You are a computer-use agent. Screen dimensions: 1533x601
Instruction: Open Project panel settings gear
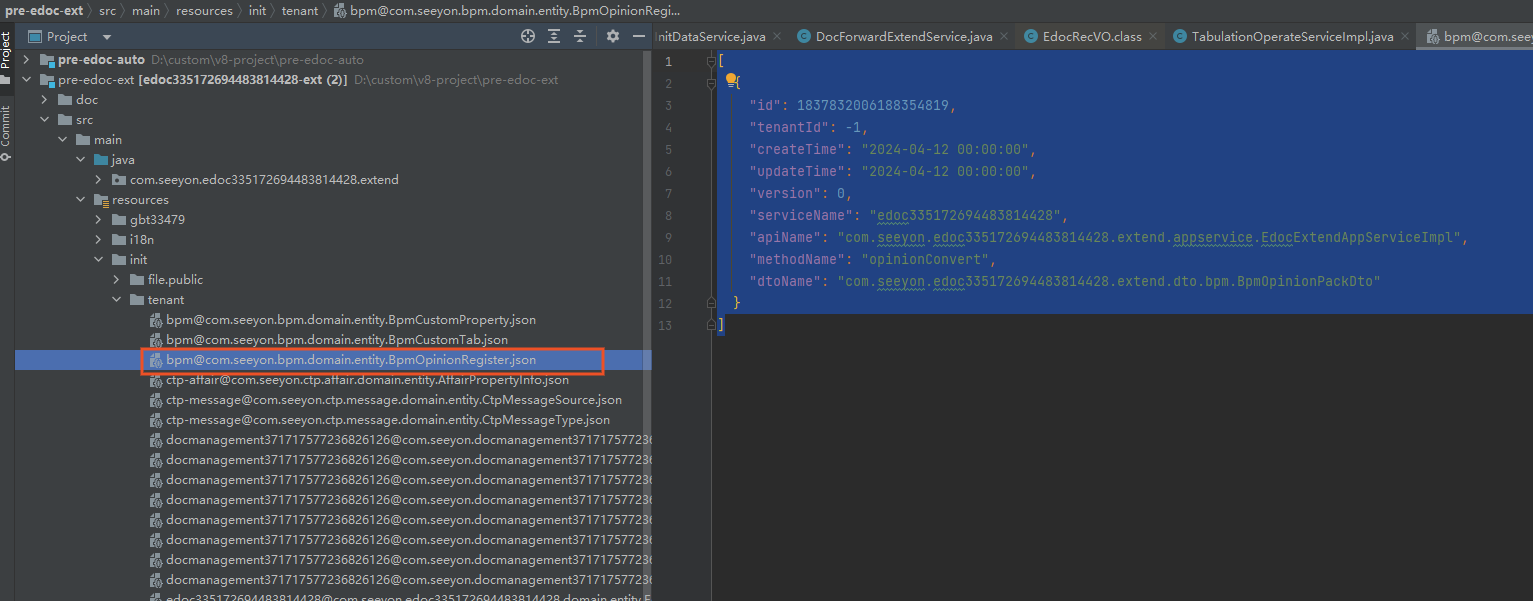tap(613, 36)
